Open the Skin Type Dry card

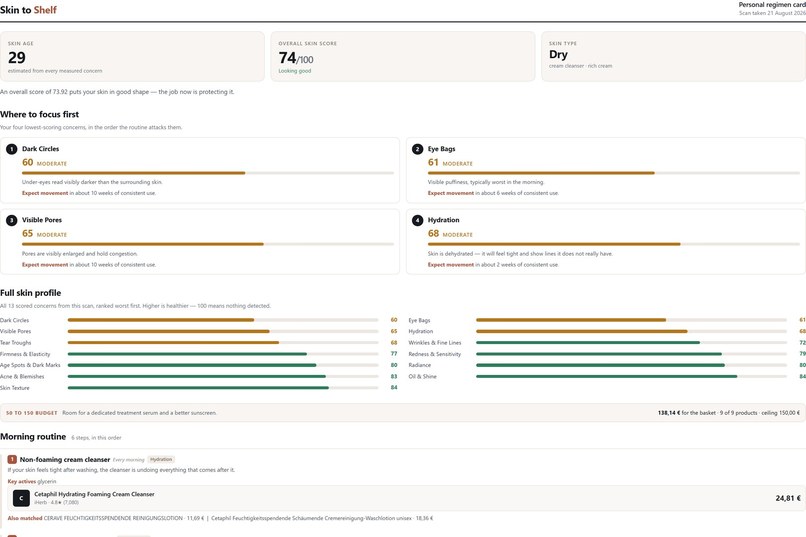pyautogui.click(x=673, y=57)
